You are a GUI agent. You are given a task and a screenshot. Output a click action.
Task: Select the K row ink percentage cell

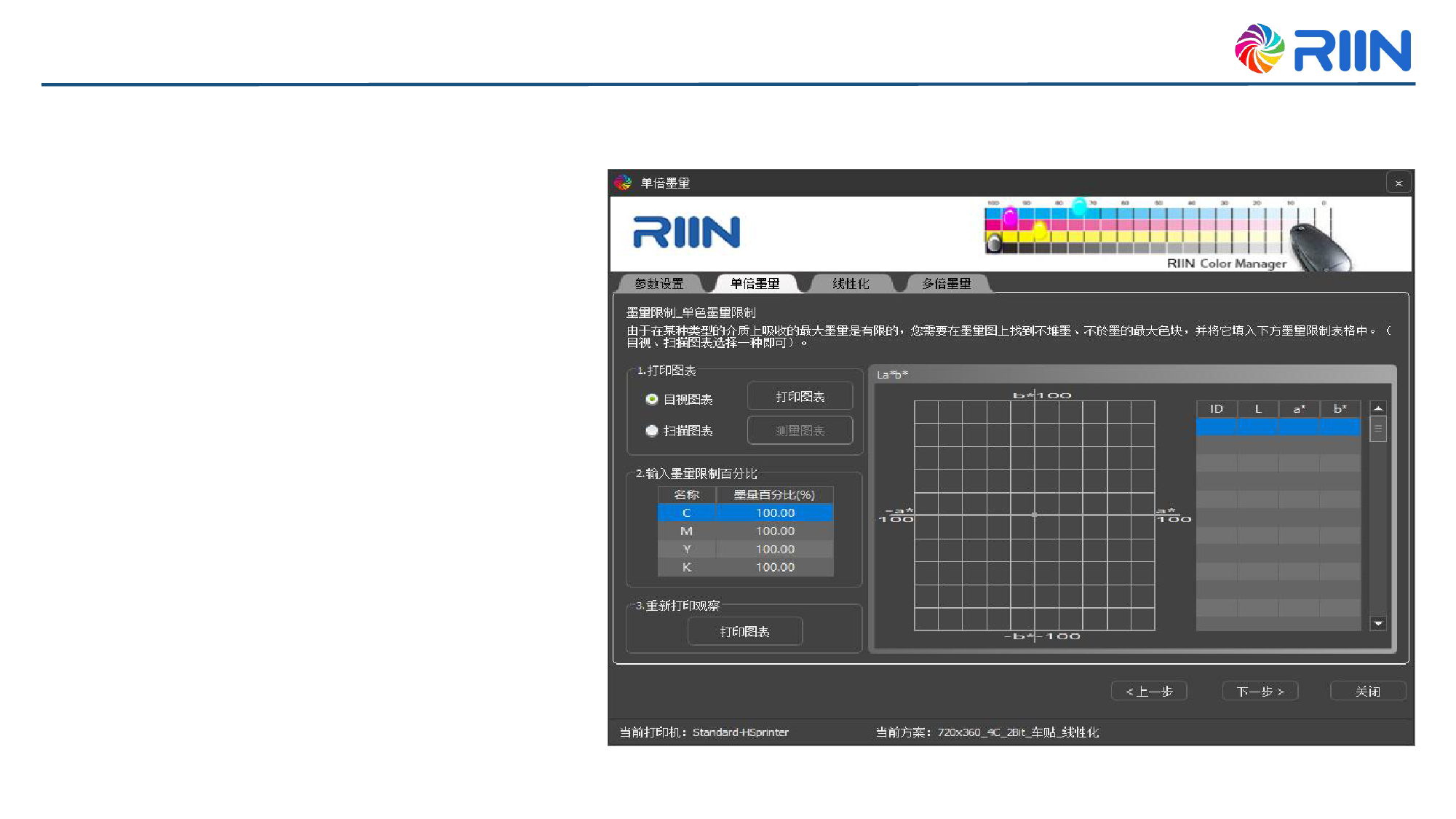(774, 567)
